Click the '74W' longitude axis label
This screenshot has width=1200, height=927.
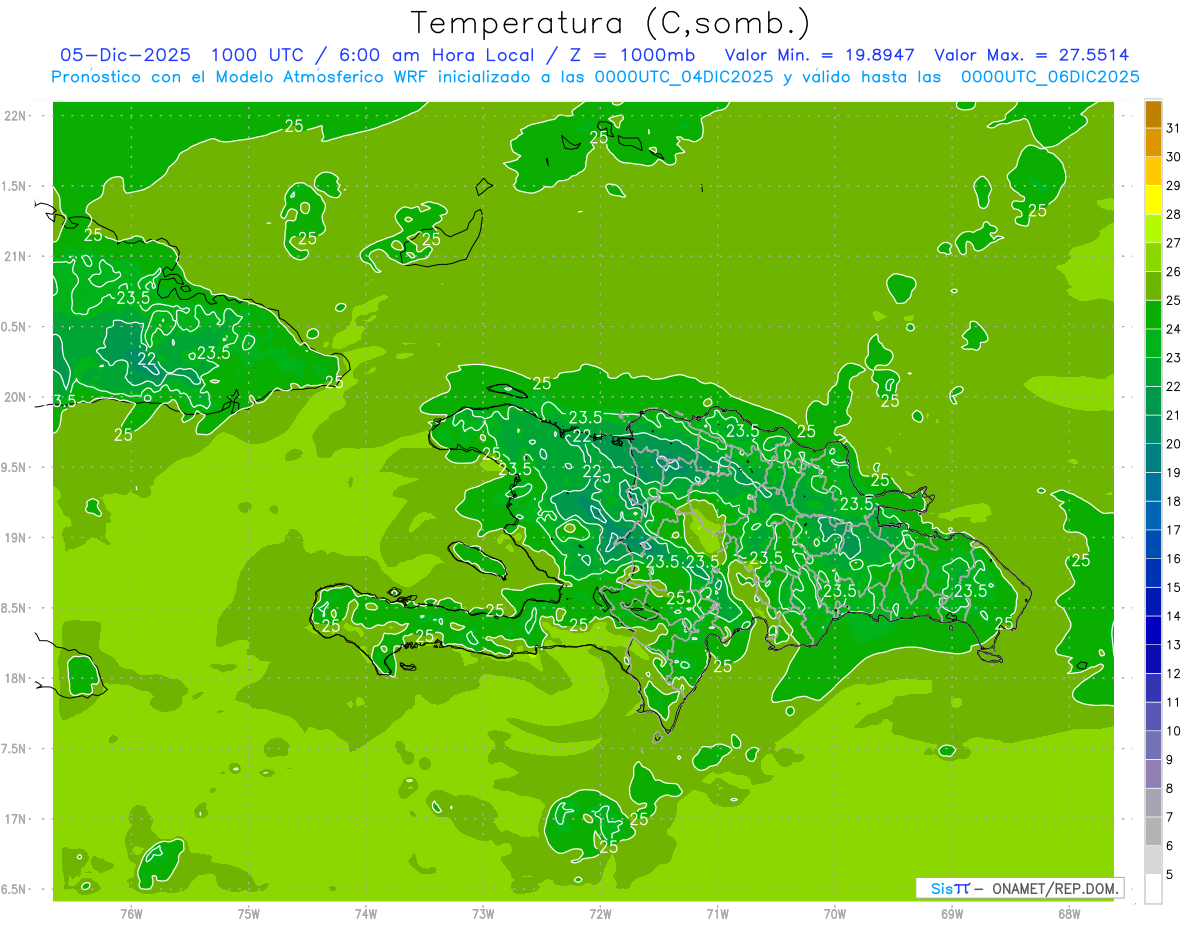[366, 913]
